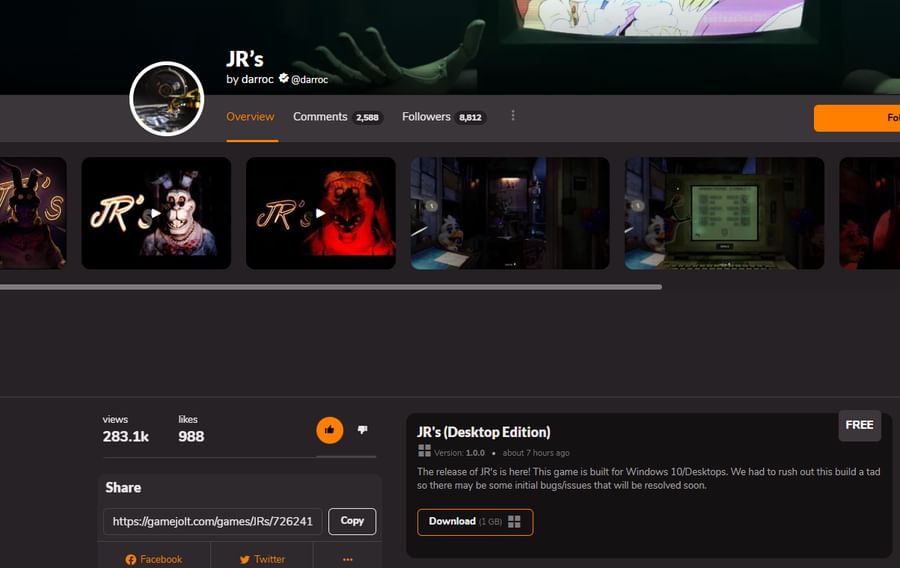
Task: Click the 8,812 followers count badge
Action: click(470, 118)
